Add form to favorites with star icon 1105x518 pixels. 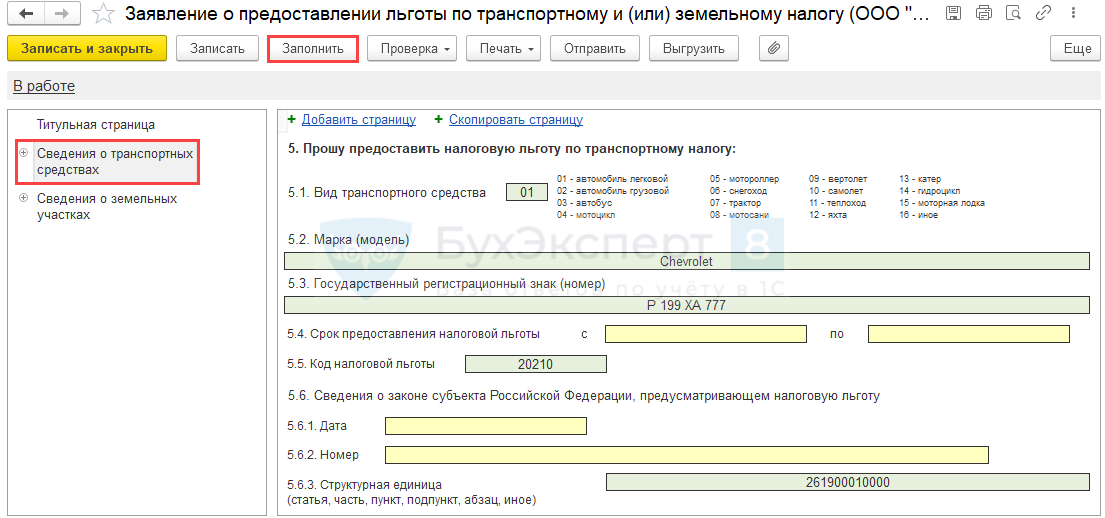tap(102, 14)
